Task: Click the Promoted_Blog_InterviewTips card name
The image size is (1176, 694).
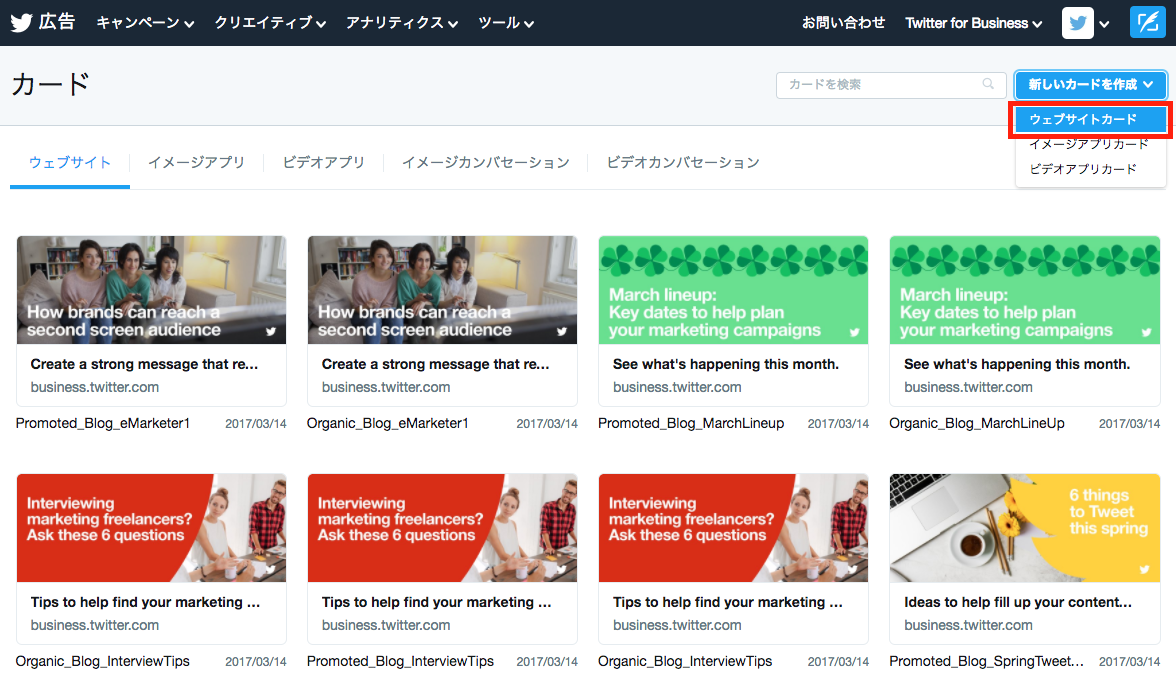Action: (x=400, y=661)
